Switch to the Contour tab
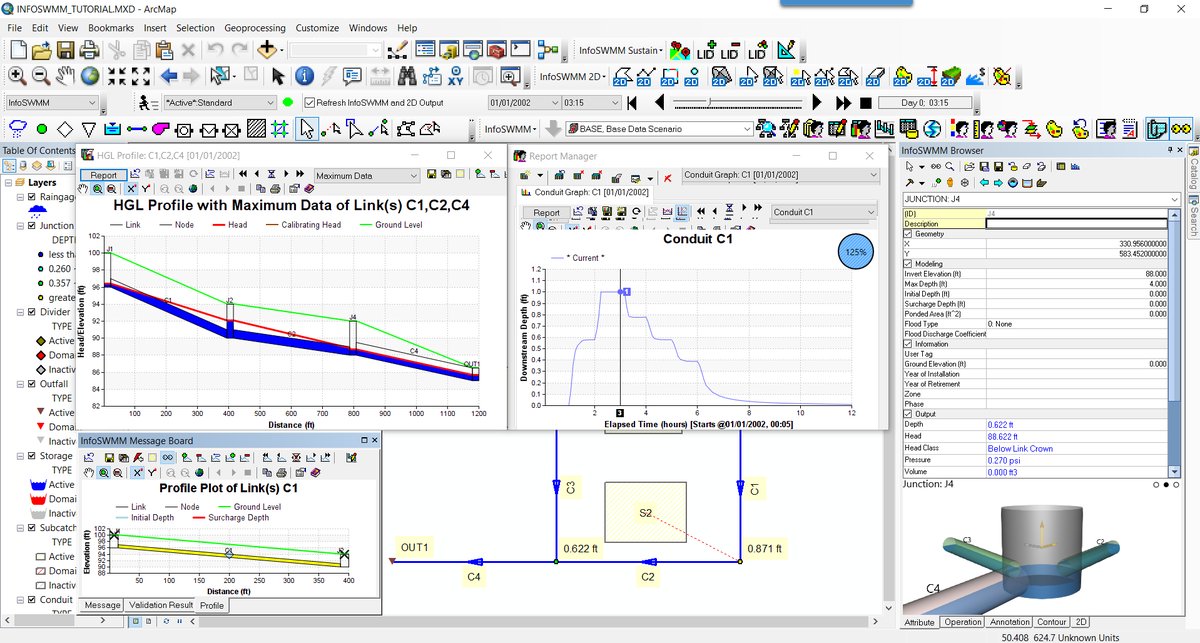The height and width of the screenshot is (643, 1200). (1051, 622)
